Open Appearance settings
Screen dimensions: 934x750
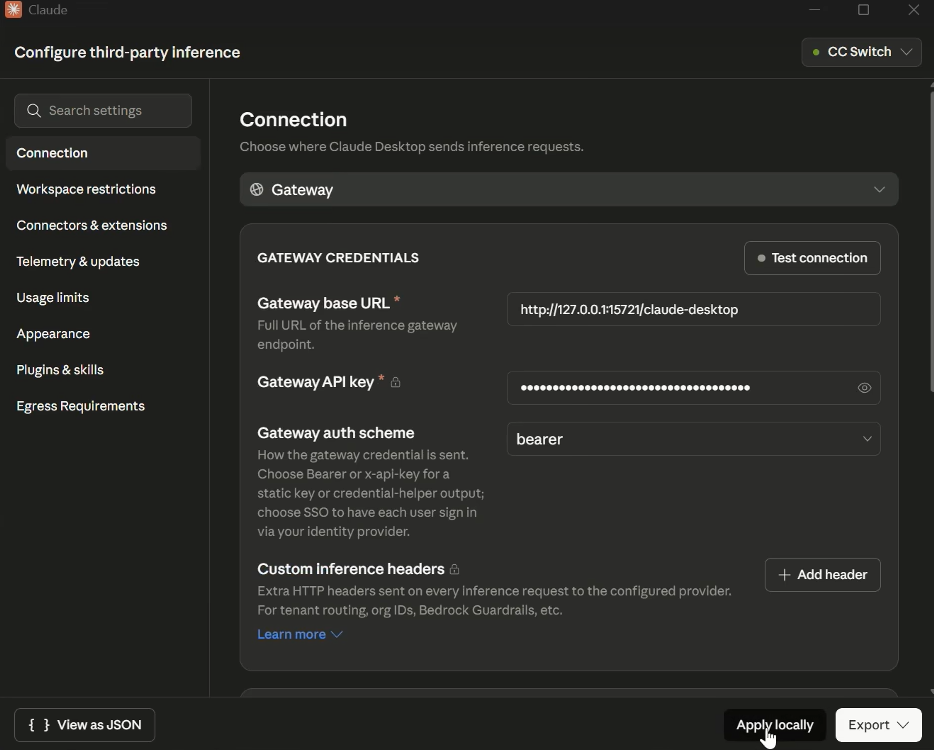pos(103,334)
